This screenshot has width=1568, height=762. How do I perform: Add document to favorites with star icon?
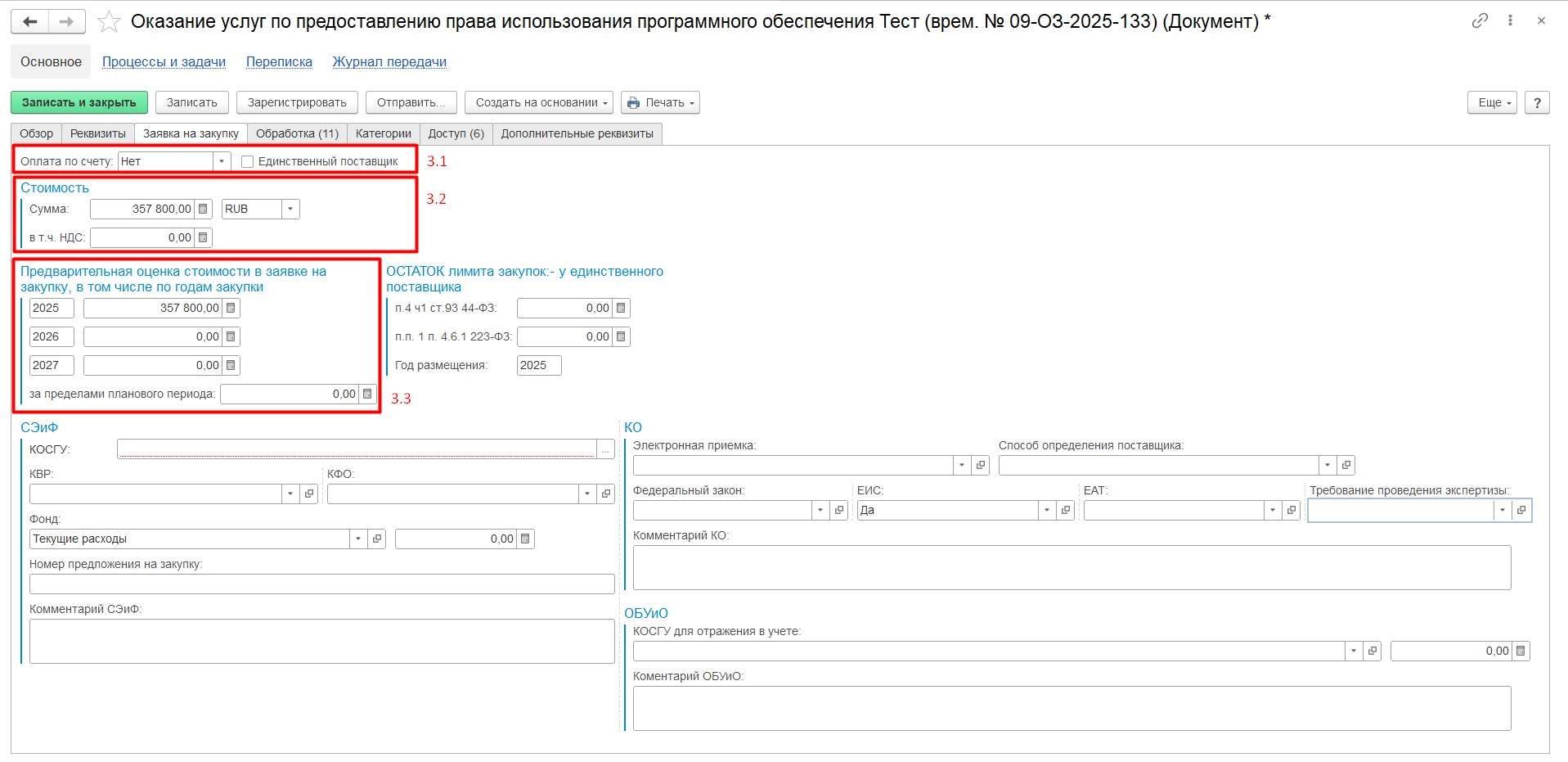[109, 22]
